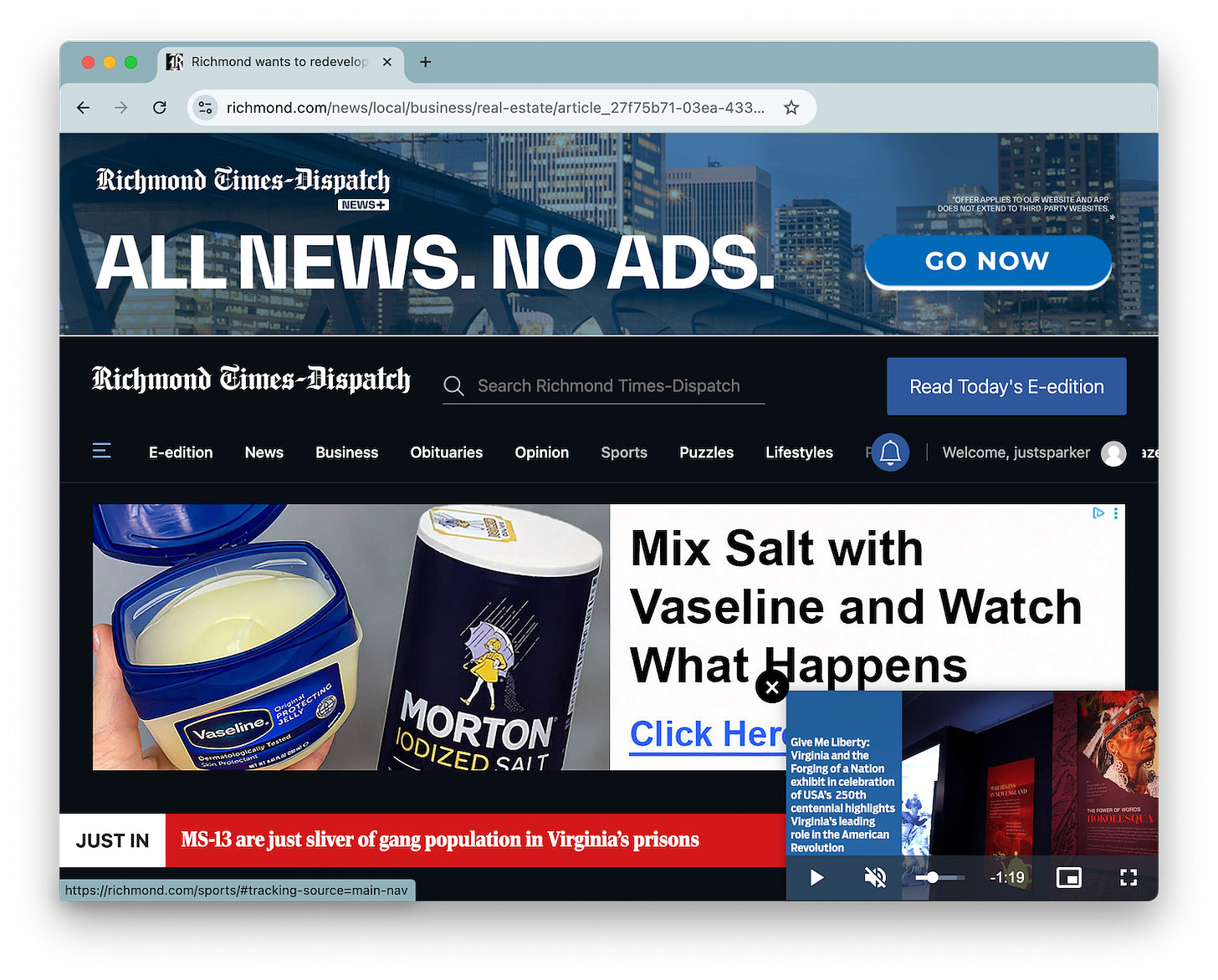
Task: Open Welcome, justsparker account menu
Action: 1016,452
